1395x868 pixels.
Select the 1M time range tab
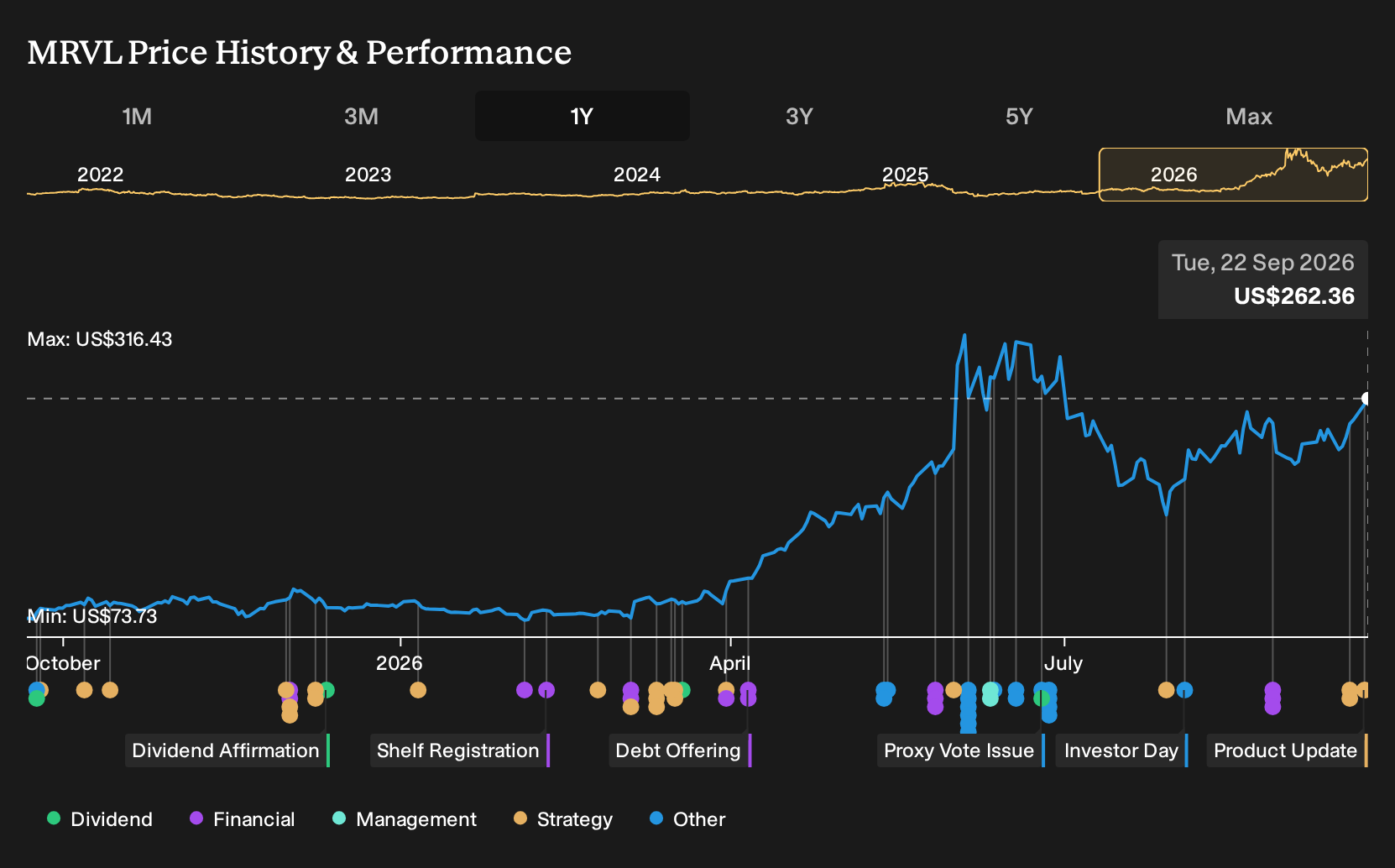[137, 116]
